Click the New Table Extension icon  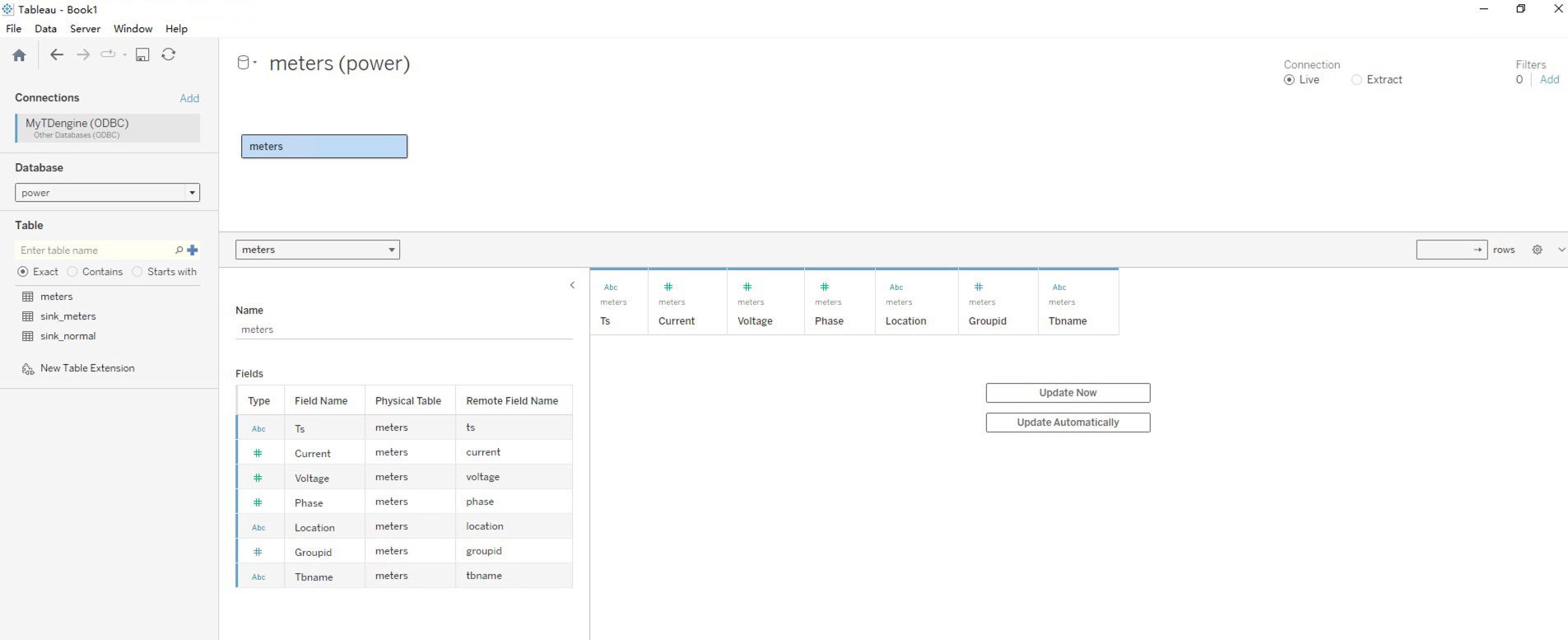(x=28, y=369)
